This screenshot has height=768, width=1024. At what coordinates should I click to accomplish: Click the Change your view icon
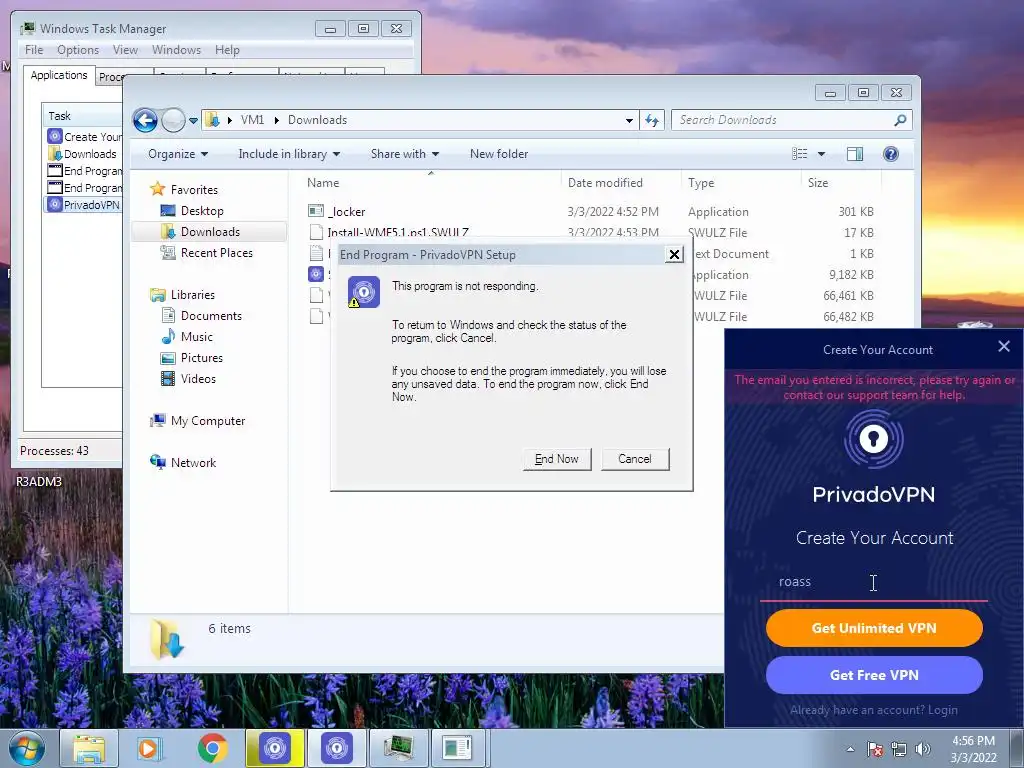(x=800, y=154)
